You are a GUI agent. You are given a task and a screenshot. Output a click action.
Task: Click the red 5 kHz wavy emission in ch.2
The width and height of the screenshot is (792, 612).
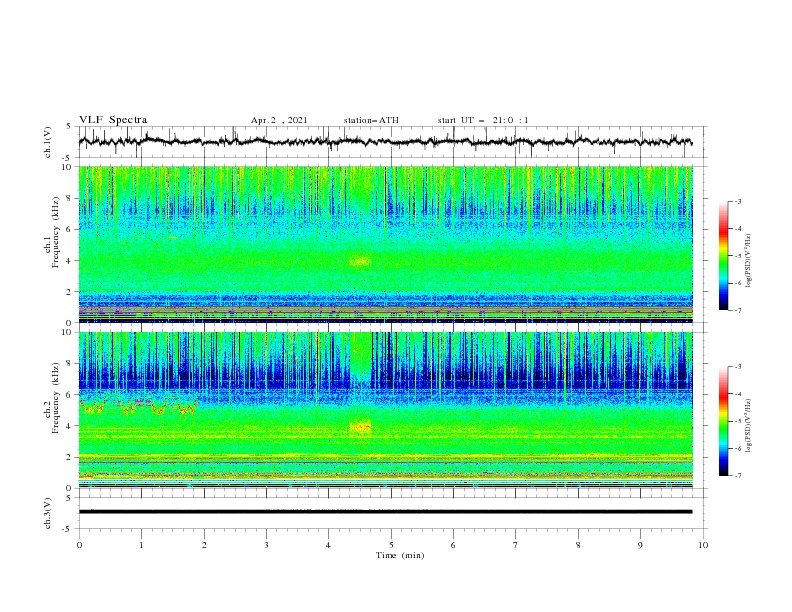[x=138, y=405]
